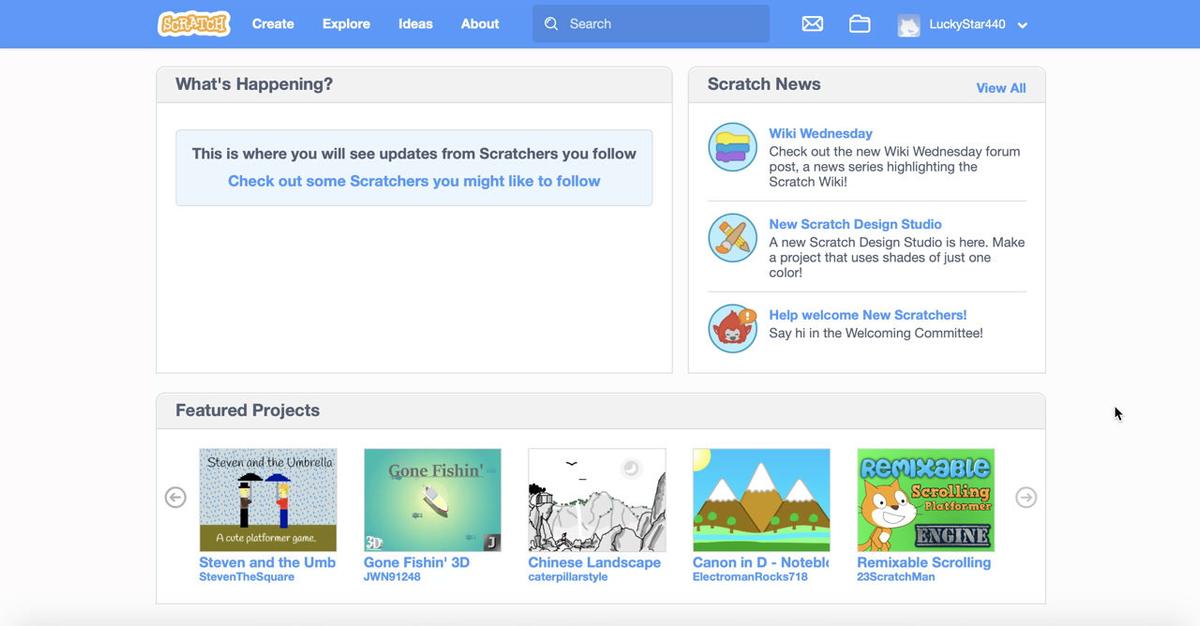Open the Wiki Wednesday news link

[820, 133]
